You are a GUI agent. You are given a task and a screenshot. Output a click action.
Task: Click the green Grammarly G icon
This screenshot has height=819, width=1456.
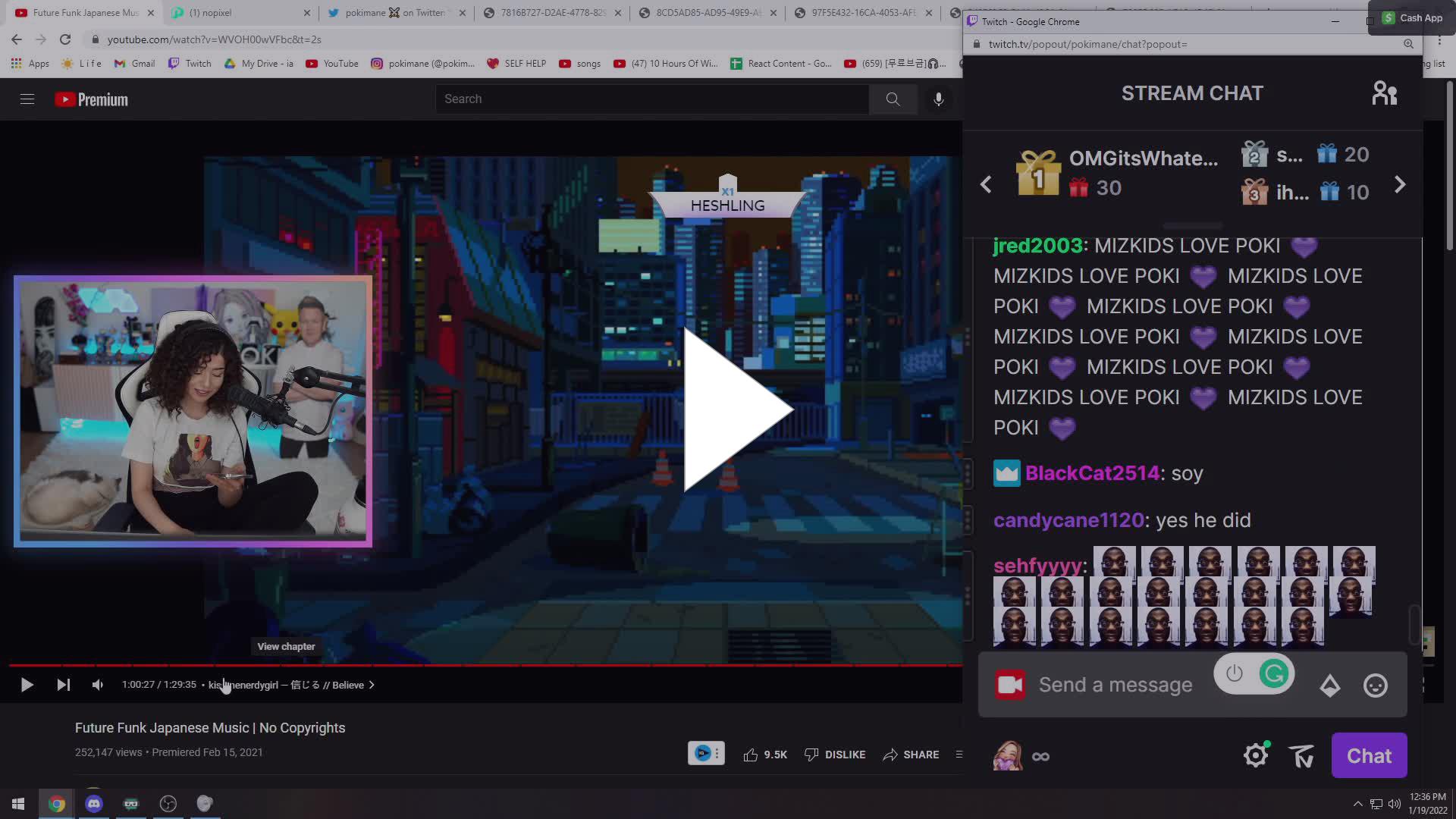1274,673
